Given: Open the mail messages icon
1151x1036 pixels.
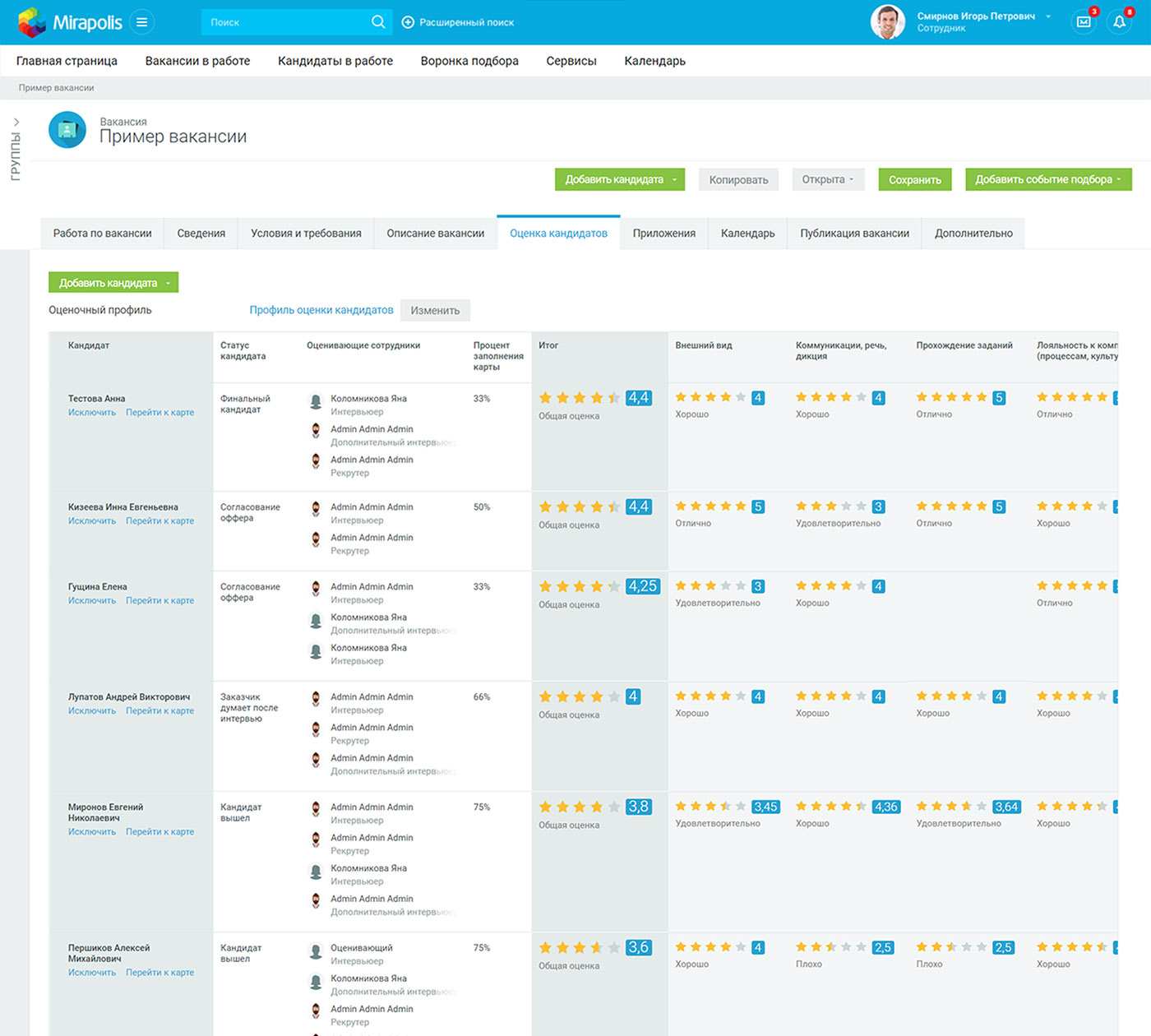Looking at the screenshot, I should pos(1084,22).
